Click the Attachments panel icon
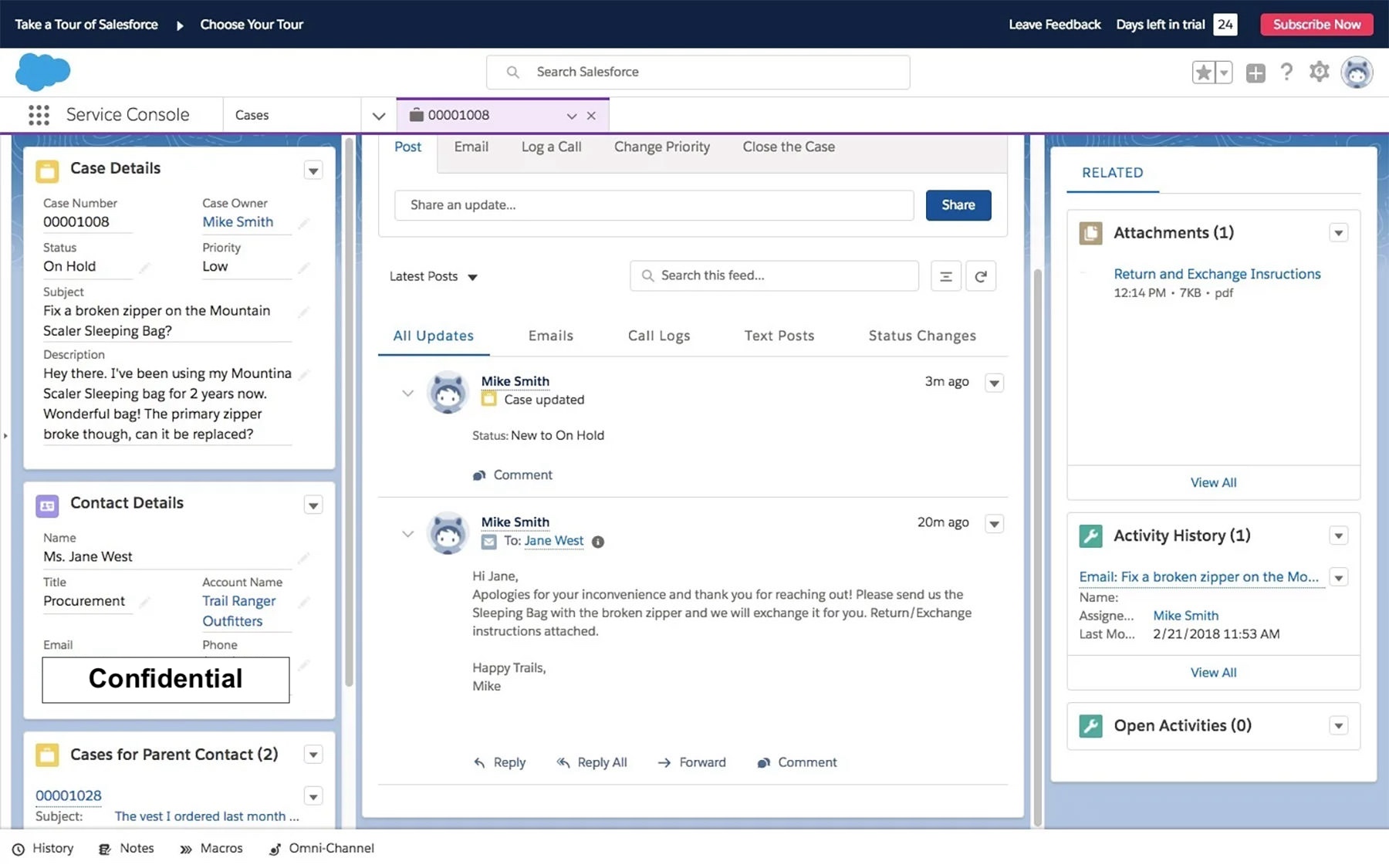 click(1090, 233)
